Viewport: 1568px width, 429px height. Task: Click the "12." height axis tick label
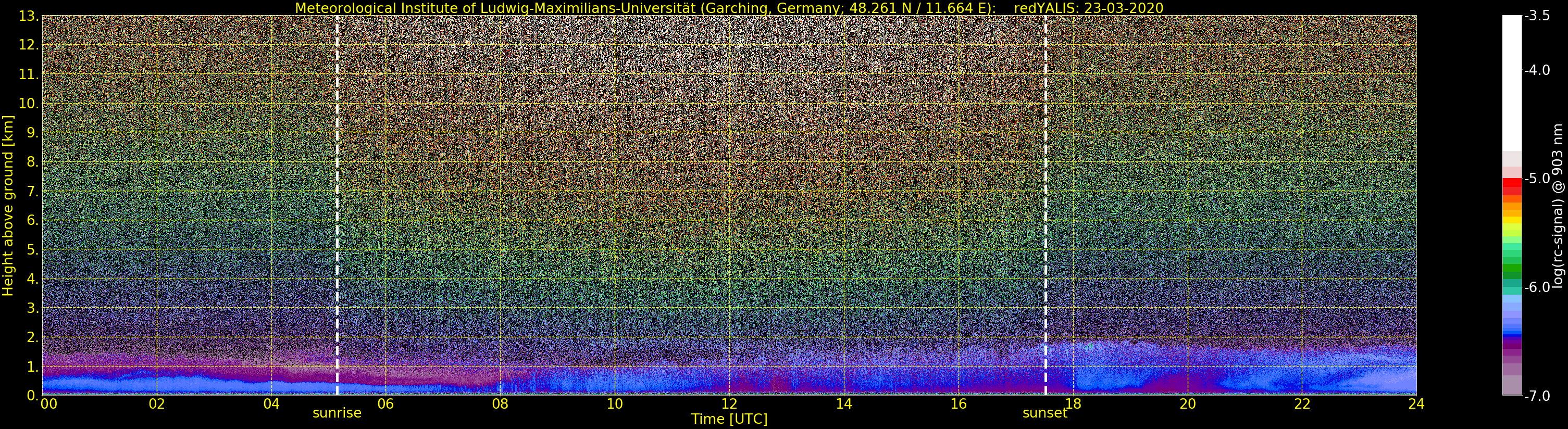29,45
